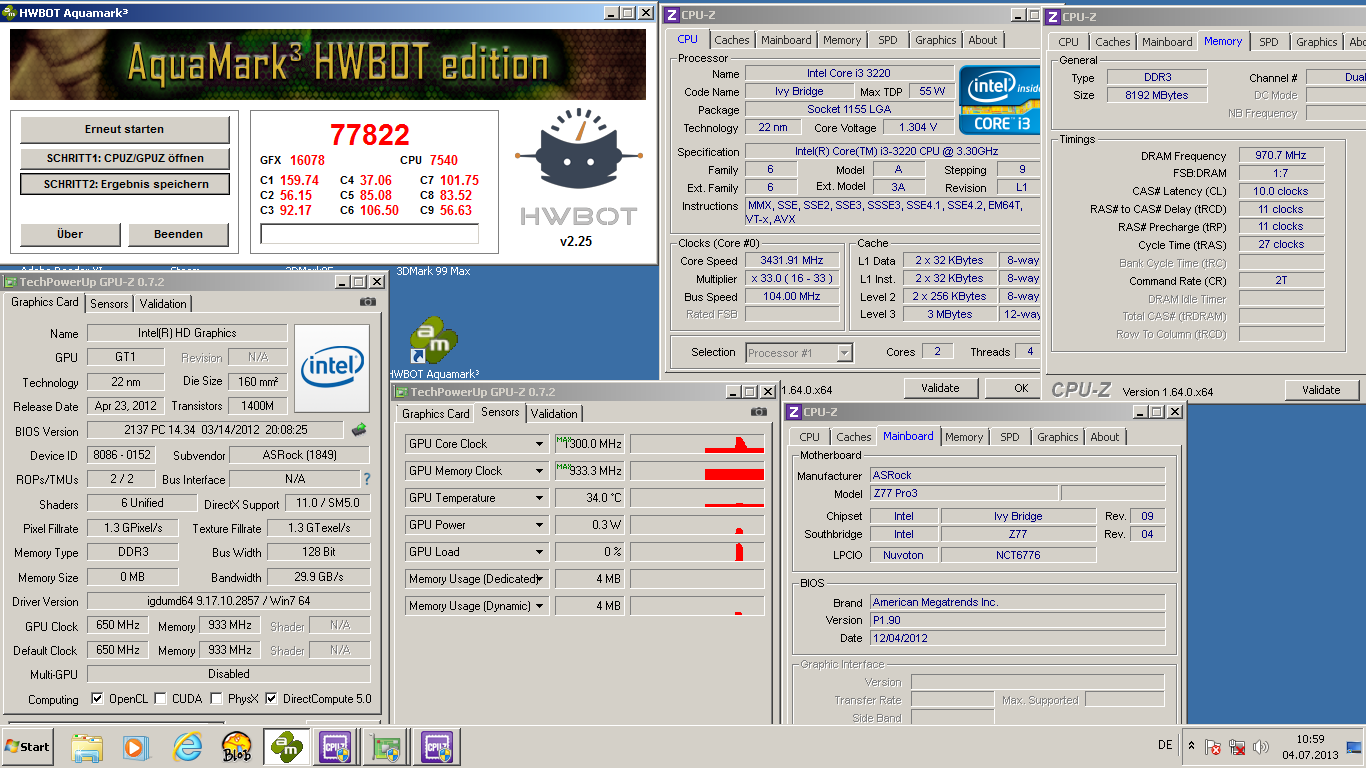The image size is (1366, 768).
Task: Expand the GPU Temperature sensor dropdown
Action: [x=540, y=498]
